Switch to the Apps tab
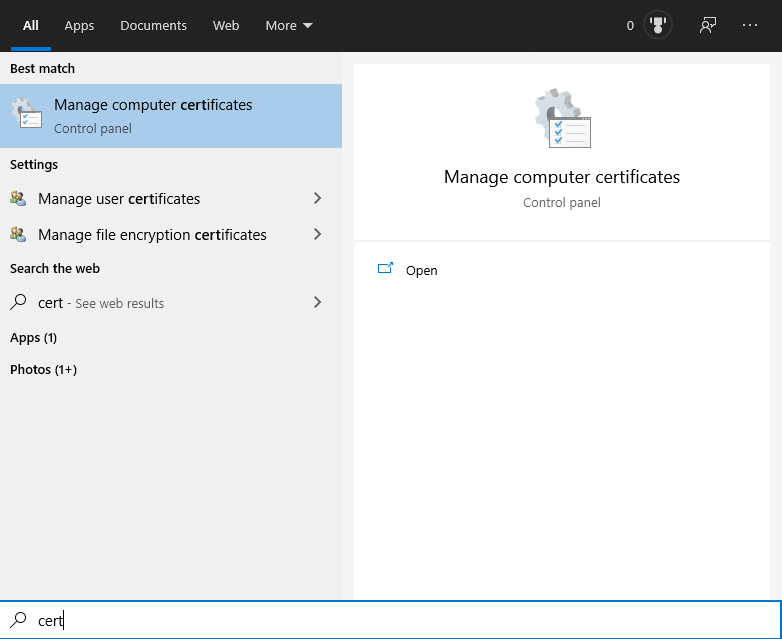Viewport: 782px width, 639px height. point(79,25)
